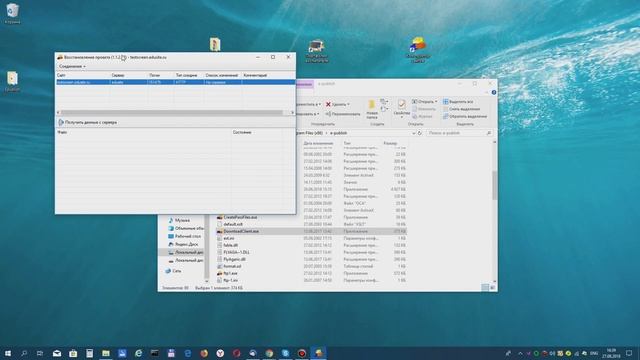This screenshot has height=360, width=640.
Task: Click Журнал in the Explorer ribbon
Action: [422, 116]
